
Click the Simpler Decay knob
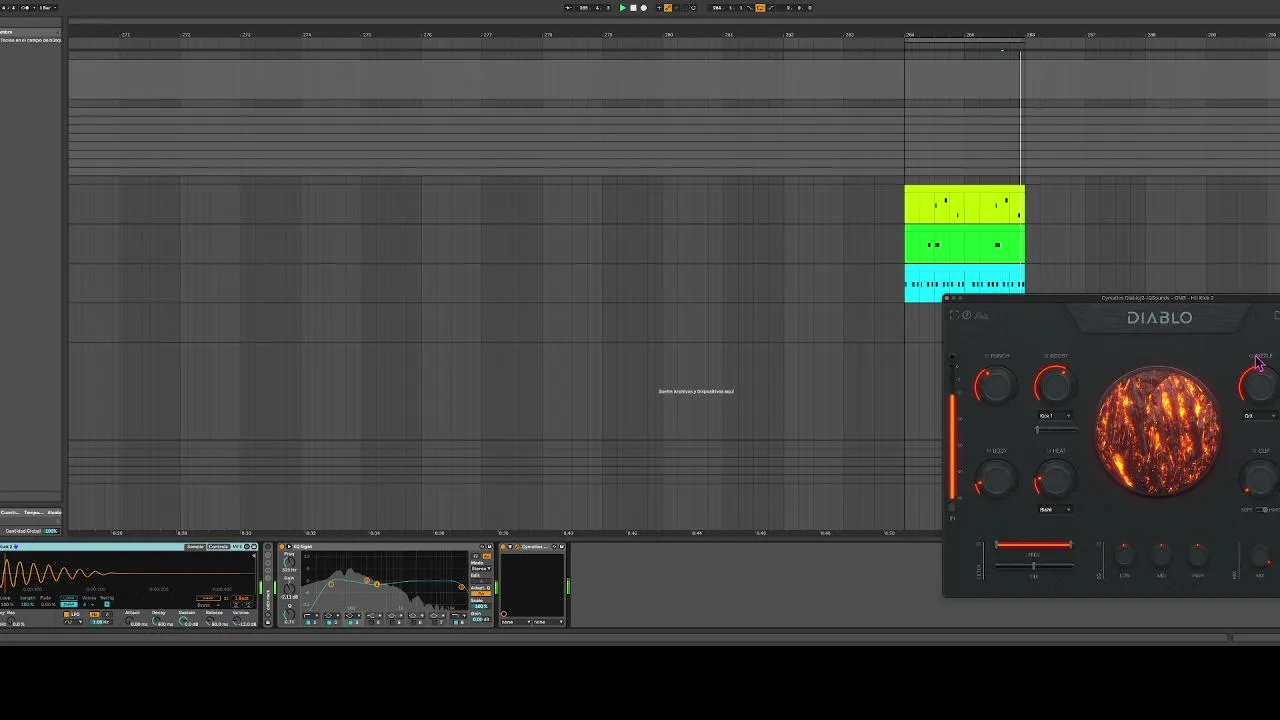pos(155,620)
